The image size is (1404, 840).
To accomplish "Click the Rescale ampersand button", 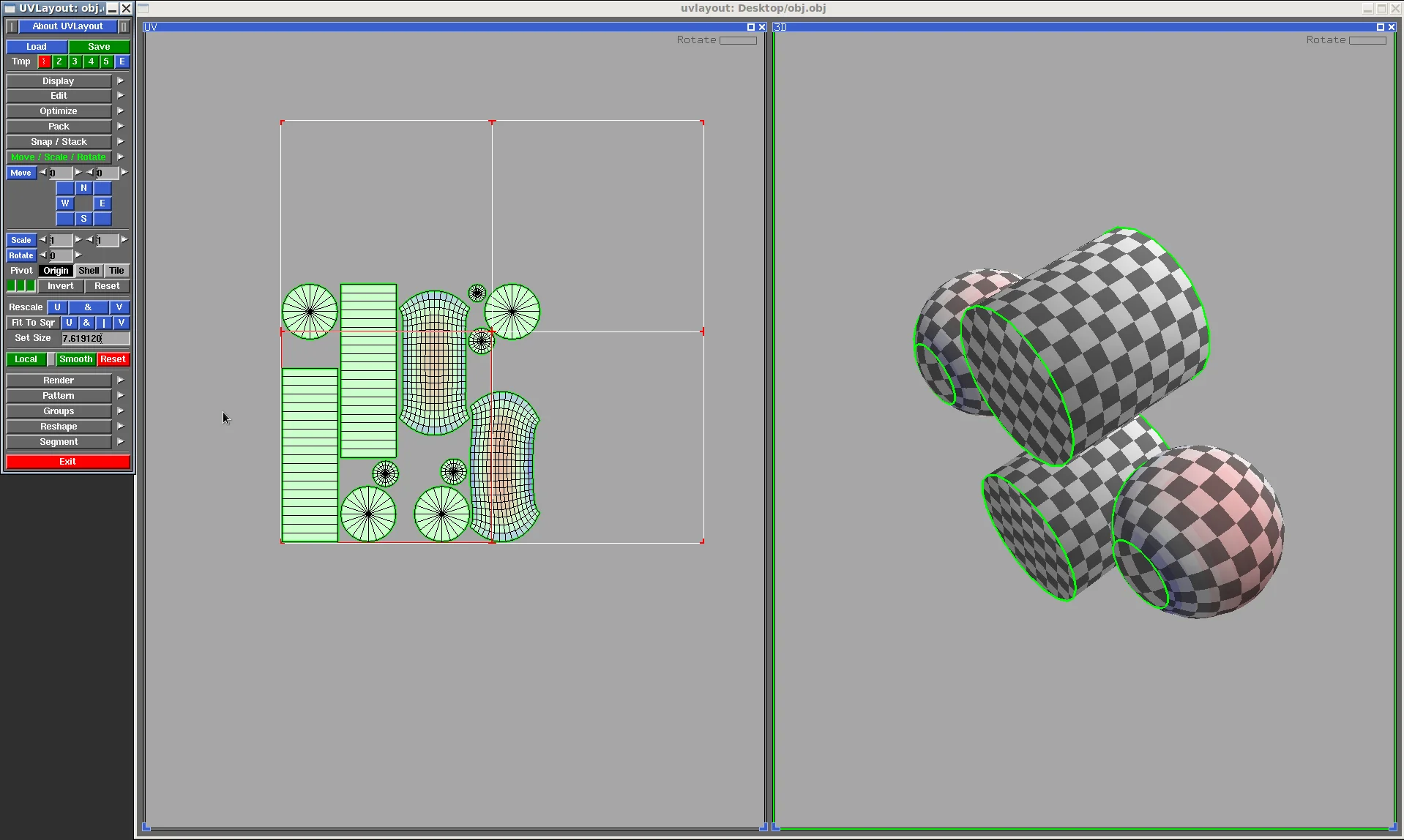I will coord(88,307).
